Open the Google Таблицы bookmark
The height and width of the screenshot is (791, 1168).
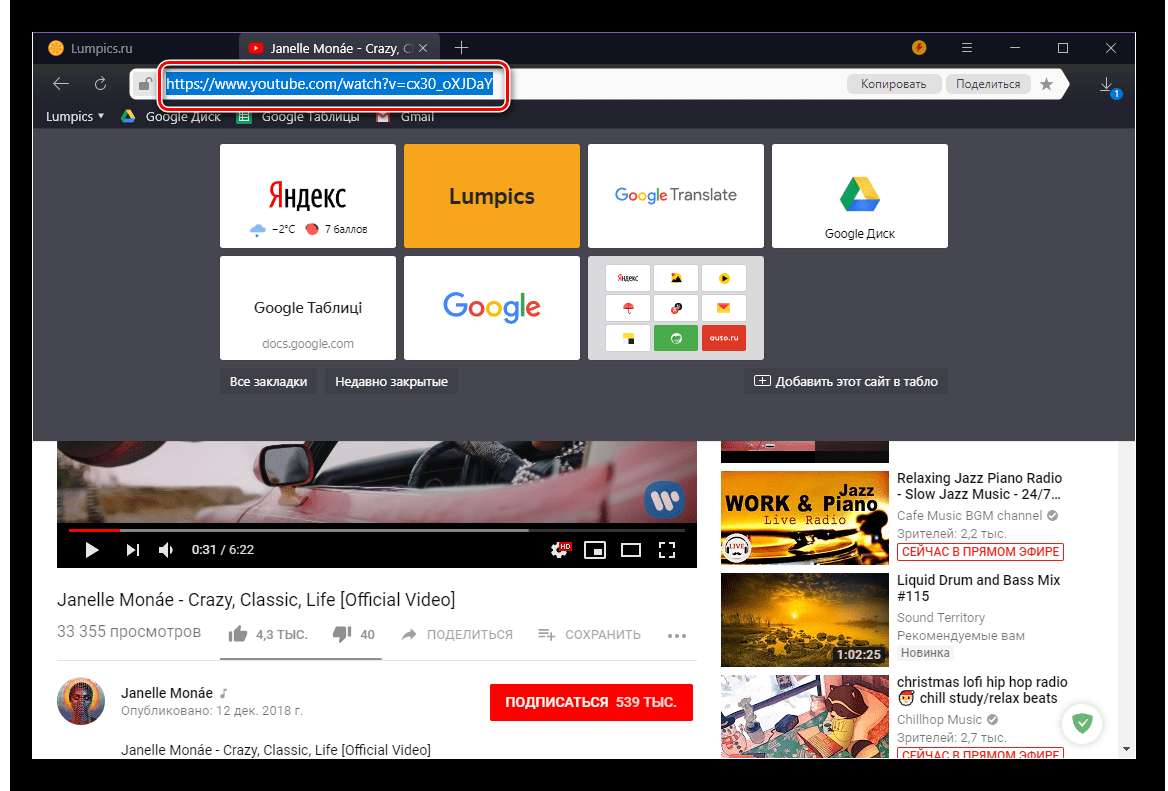297,116
